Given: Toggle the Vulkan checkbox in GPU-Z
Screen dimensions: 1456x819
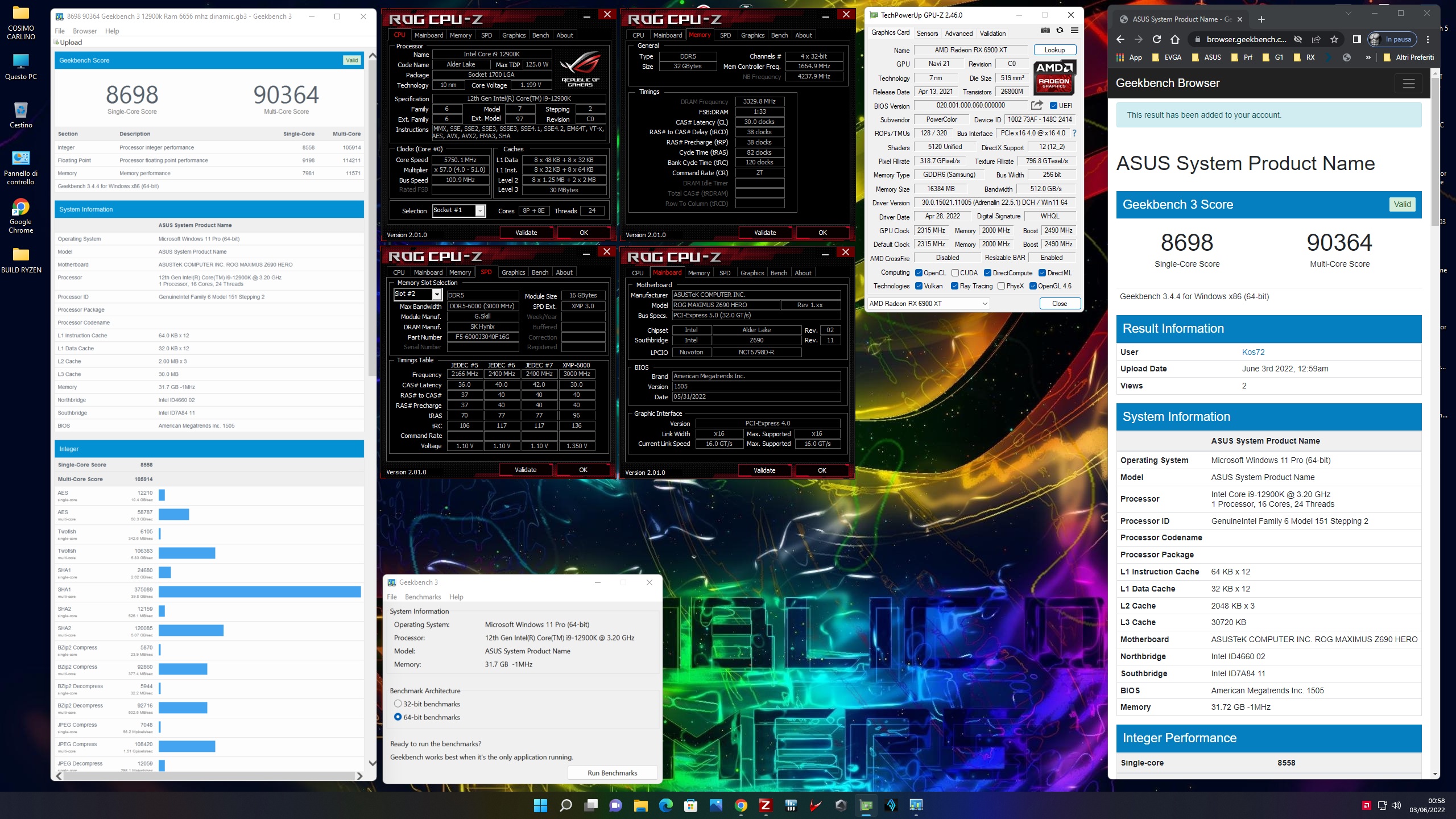Looking at the screenshot, I should tap(919, 286).
